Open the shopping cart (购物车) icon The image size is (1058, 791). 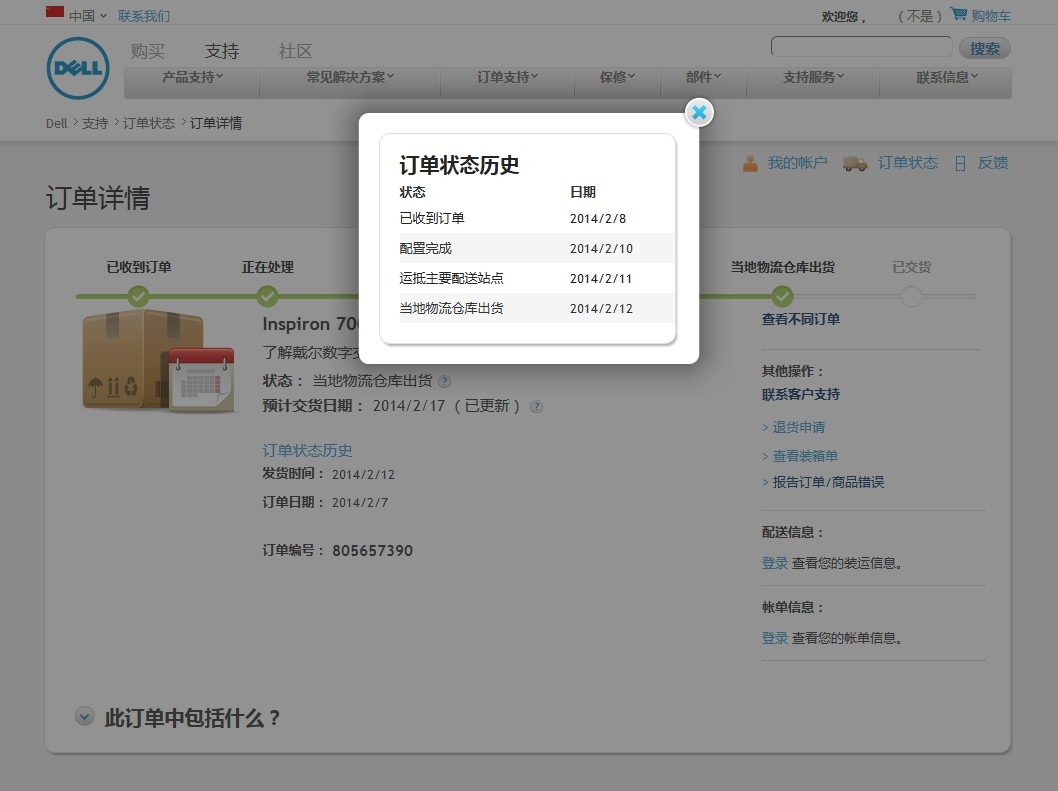(959, 15)
